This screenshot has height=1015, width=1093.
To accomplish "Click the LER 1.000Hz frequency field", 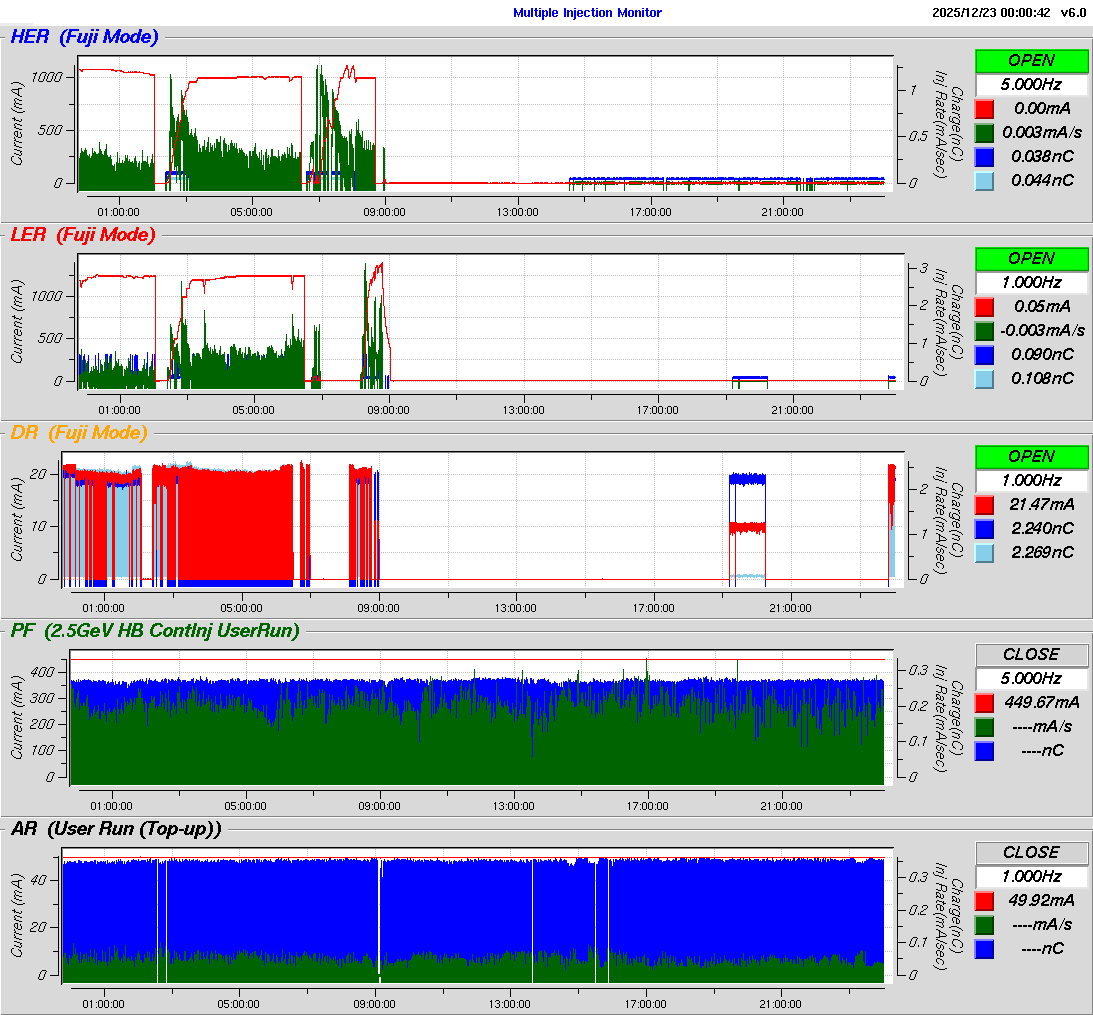I will pyautogui.click(x=1031, y=283).
